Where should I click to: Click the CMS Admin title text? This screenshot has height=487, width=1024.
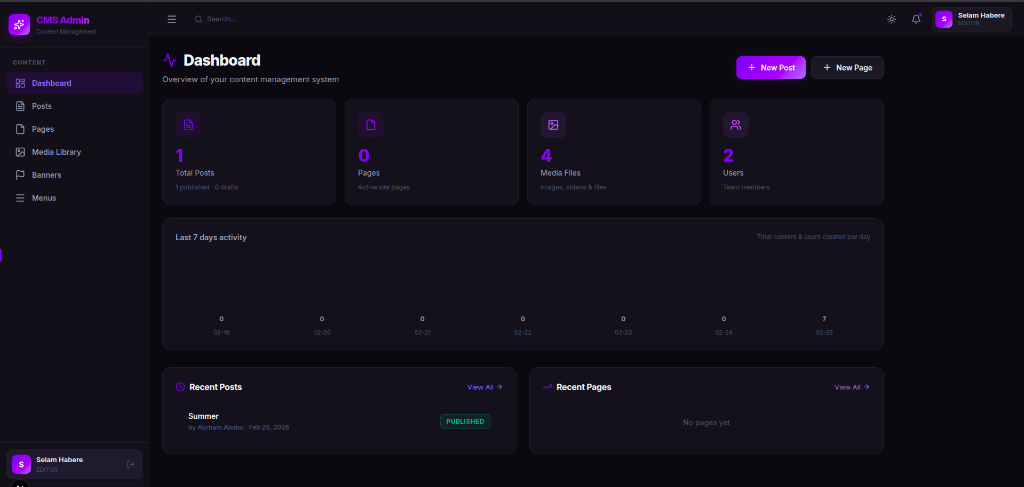[63, 20]
